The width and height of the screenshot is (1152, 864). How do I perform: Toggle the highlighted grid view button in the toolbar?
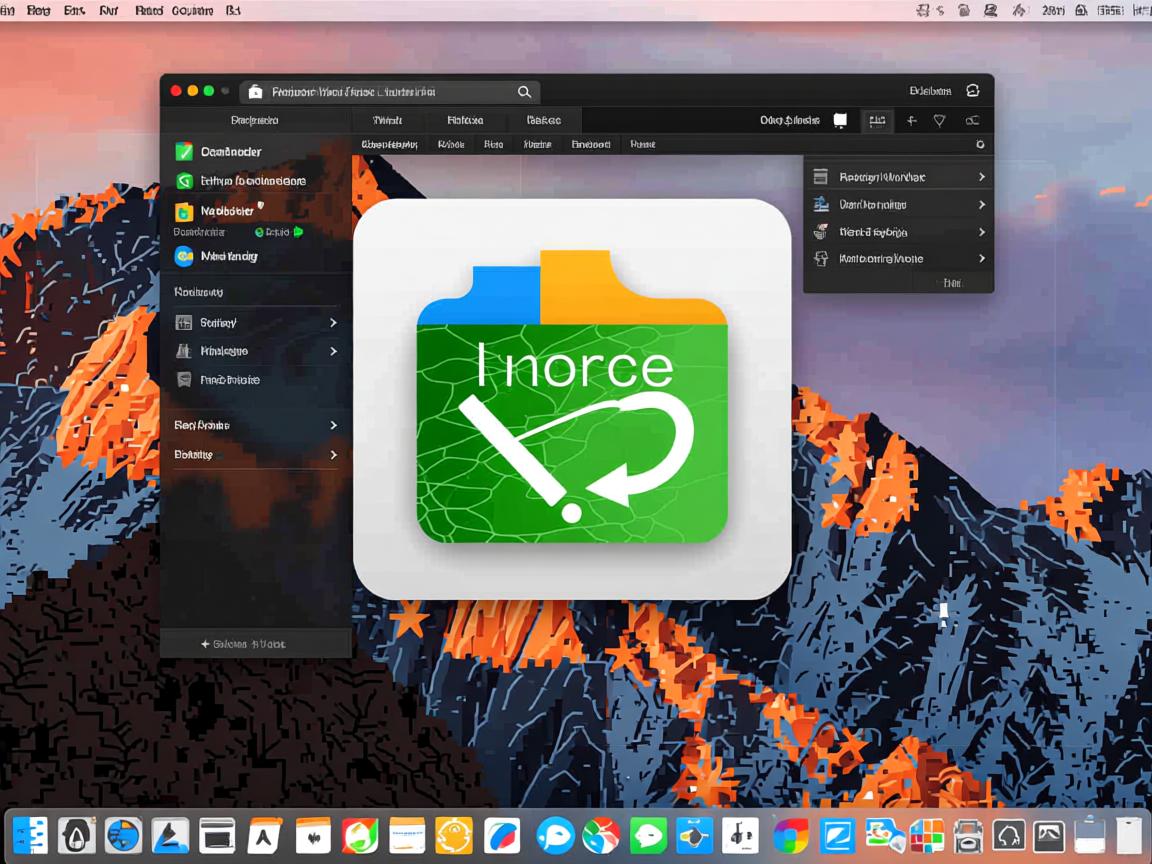pyautogui.click(x=877, y=121)
